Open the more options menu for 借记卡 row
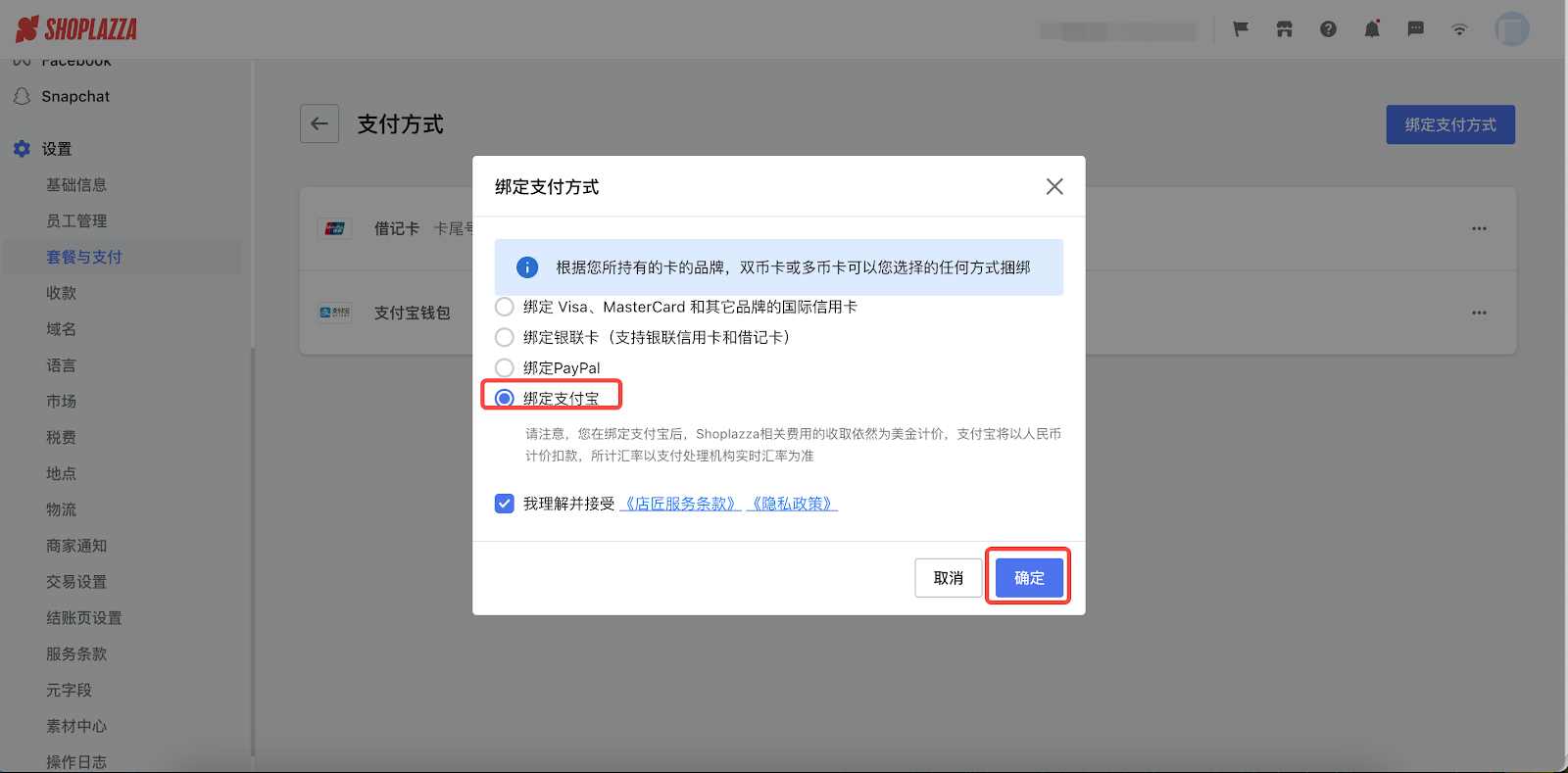 [x=1479, y=228]
